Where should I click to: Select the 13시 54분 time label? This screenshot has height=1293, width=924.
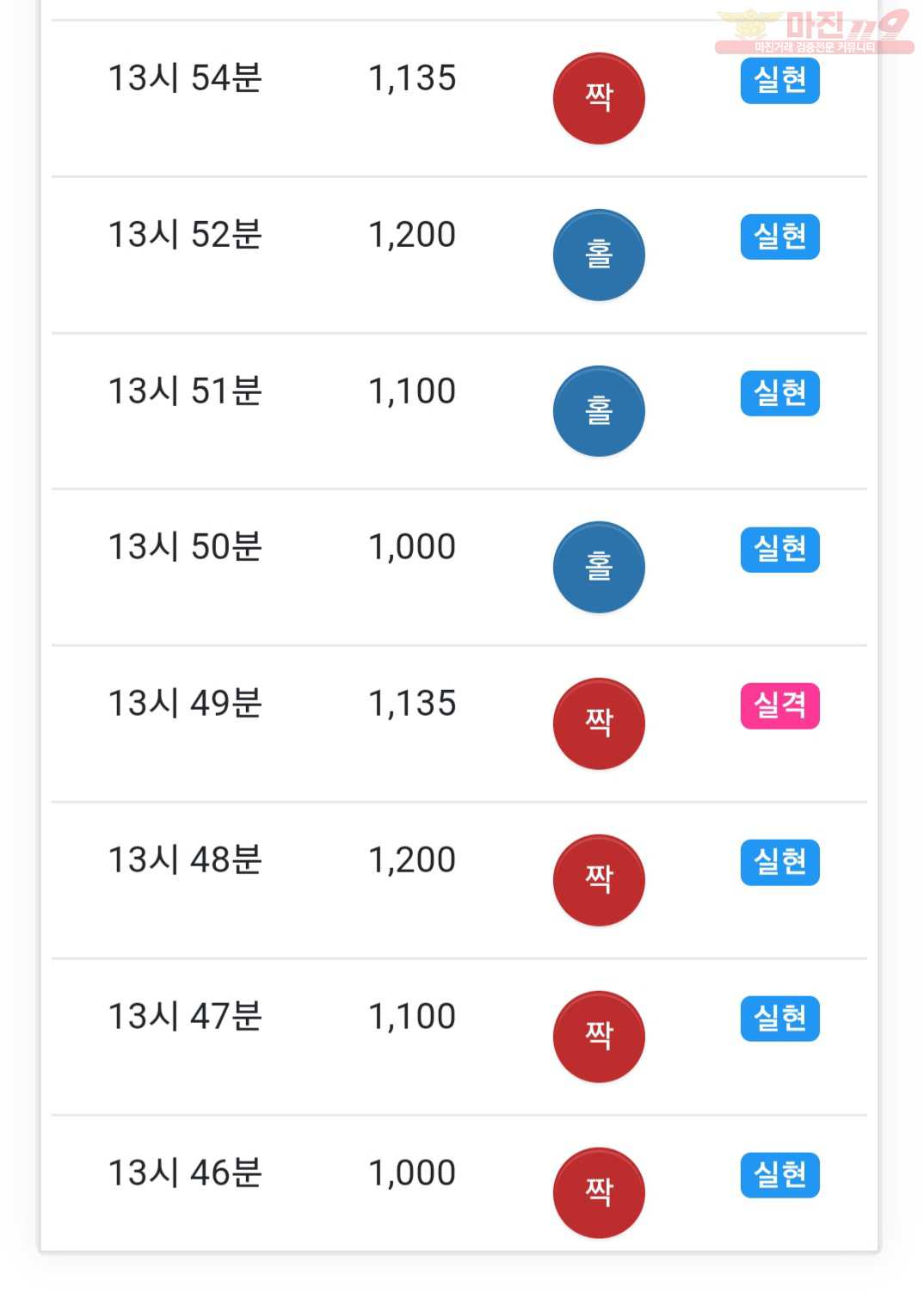pos(185,78)
